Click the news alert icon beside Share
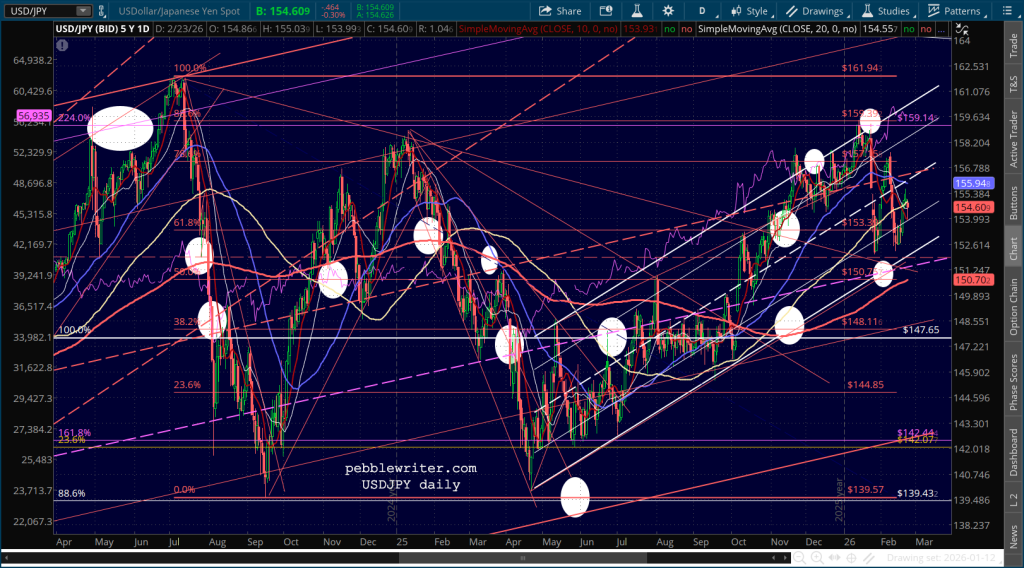The image size is (1024, 568). 606,11
